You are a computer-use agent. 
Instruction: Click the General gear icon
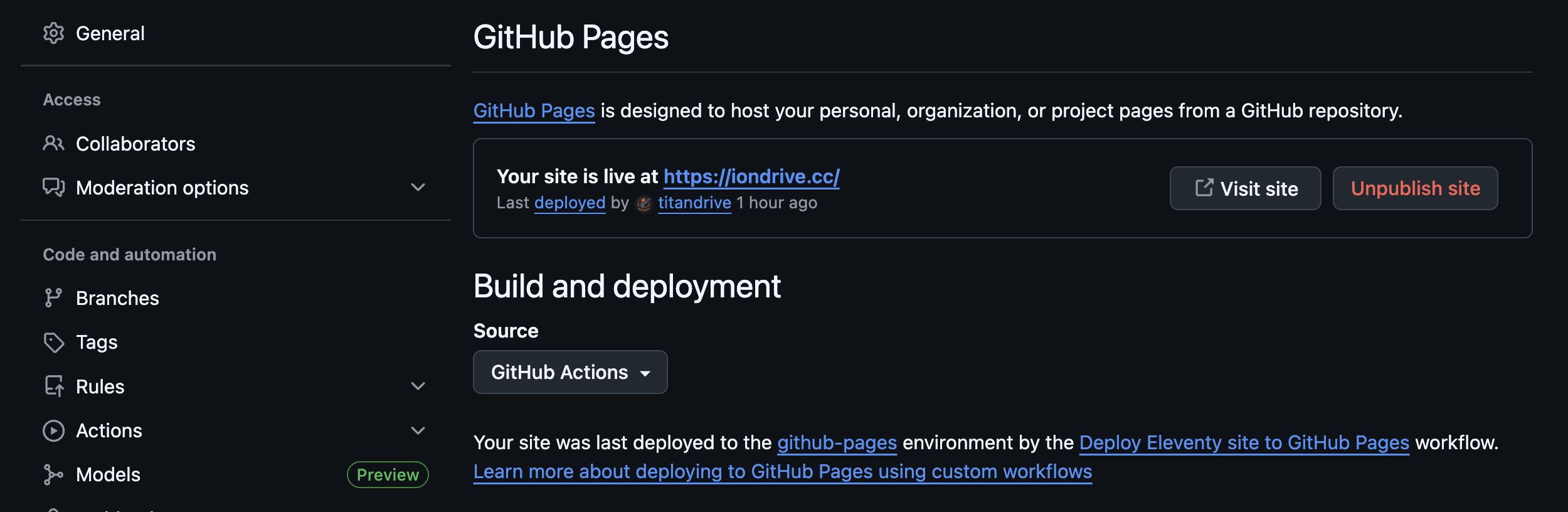click(x=53, y=33)
